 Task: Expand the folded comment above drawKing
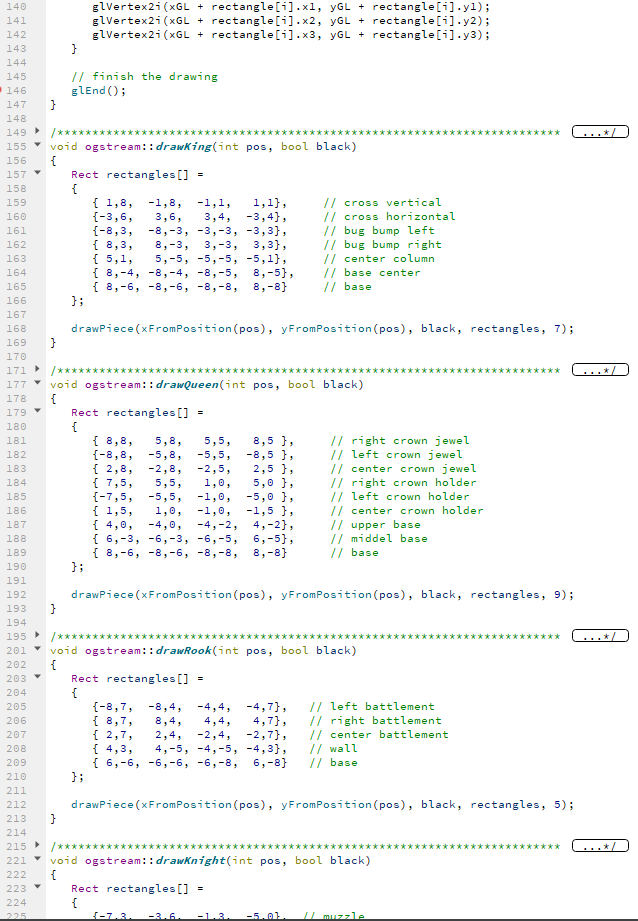38,131
